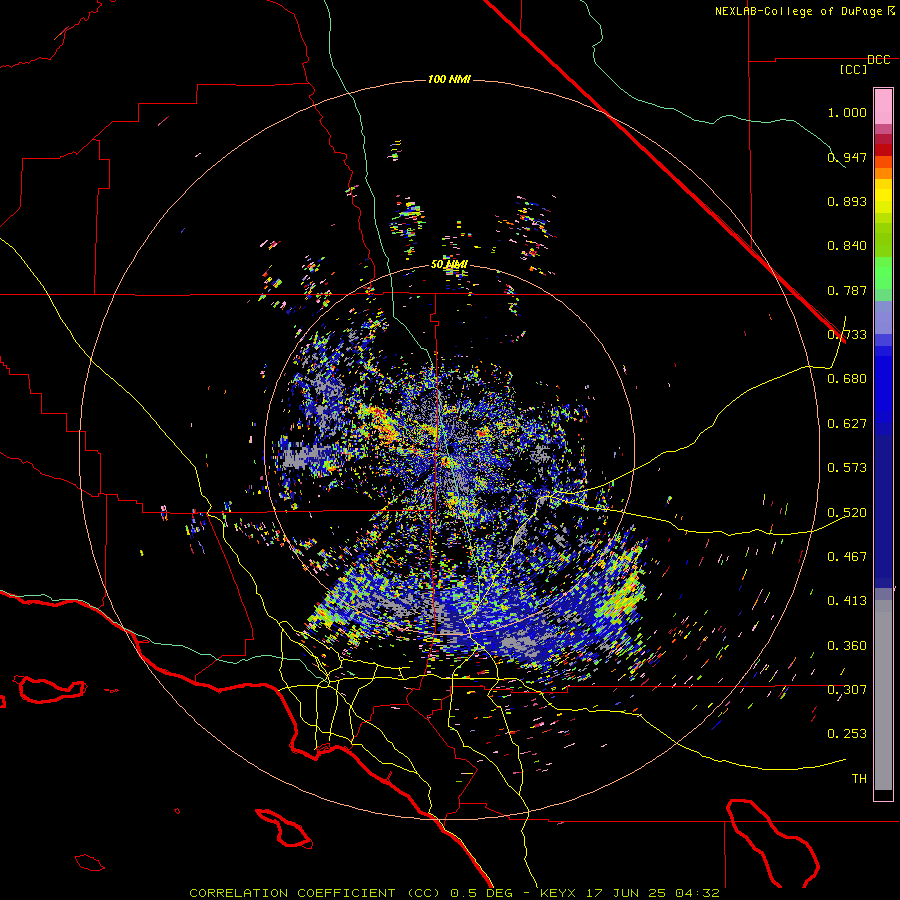Select the 1.000 scale value
Image resolution: width=900 pixels, height=900 pixels.
click(x=847, y=112)
